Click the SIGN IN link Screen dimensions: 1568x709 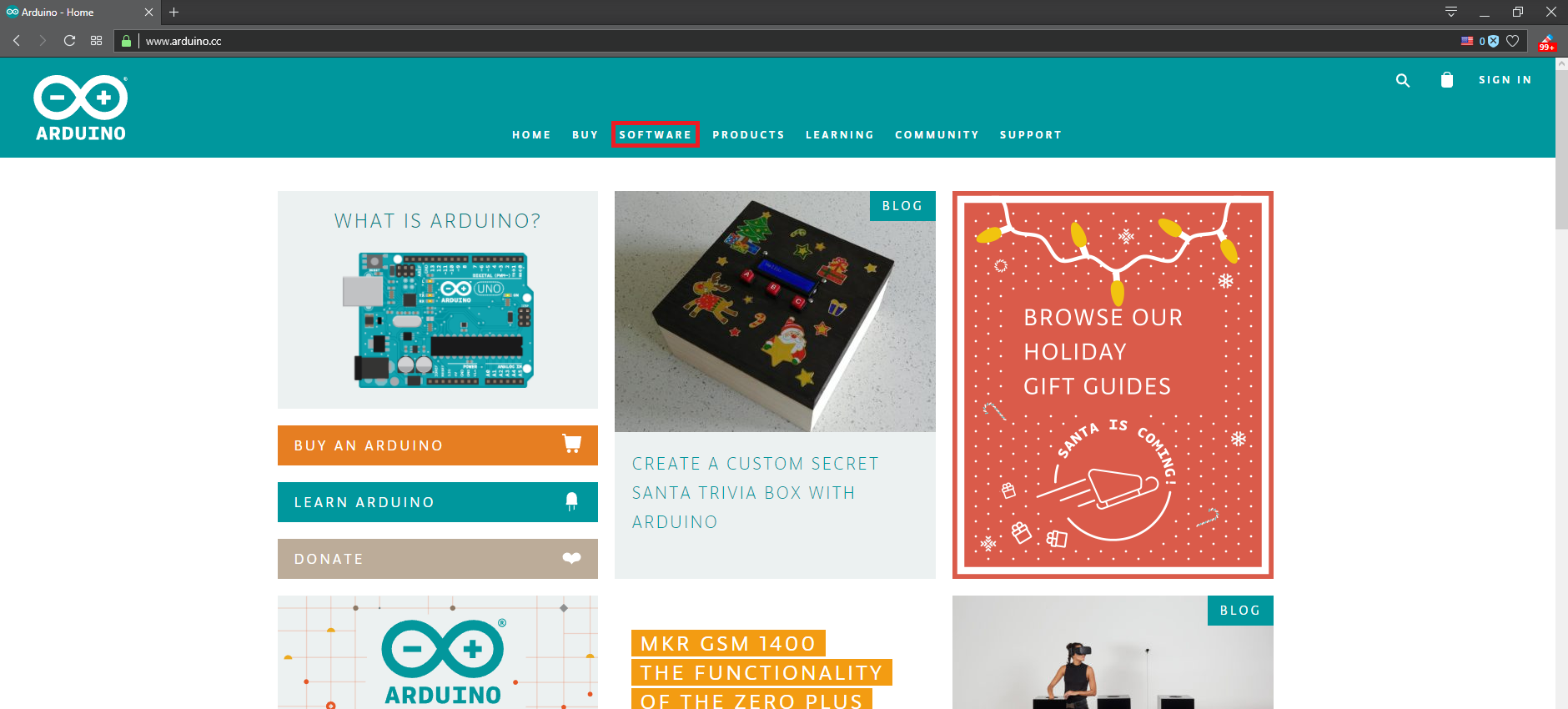[1505, 80]
